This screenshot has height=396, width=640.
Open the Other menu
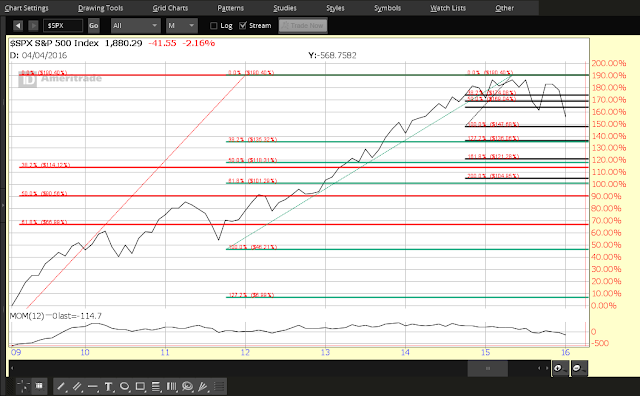point(504,8)
